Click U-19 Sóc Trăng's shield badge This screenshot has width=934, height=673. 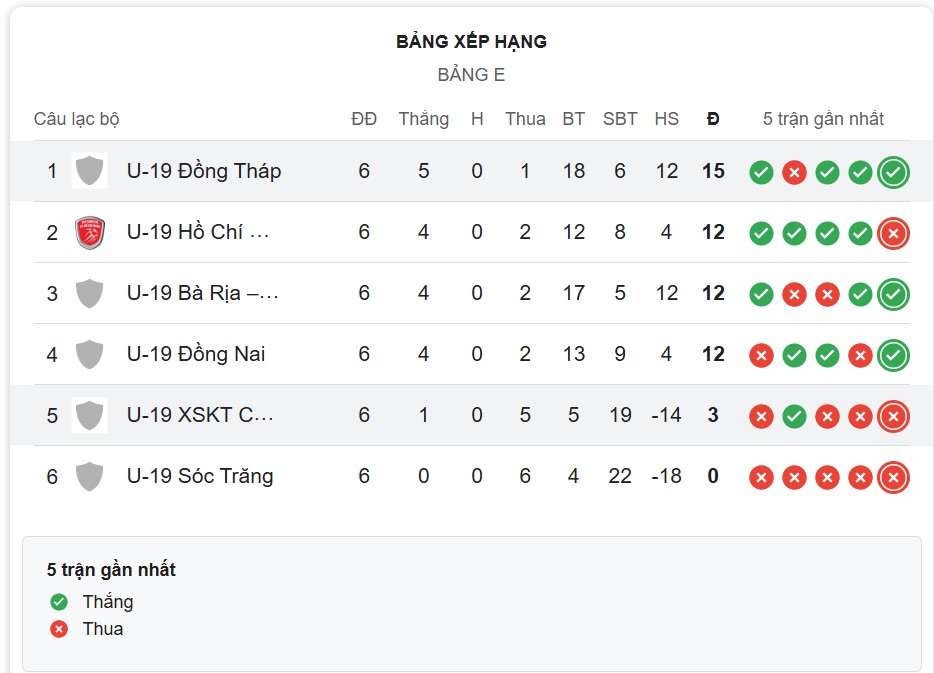[x=89, y=477]
